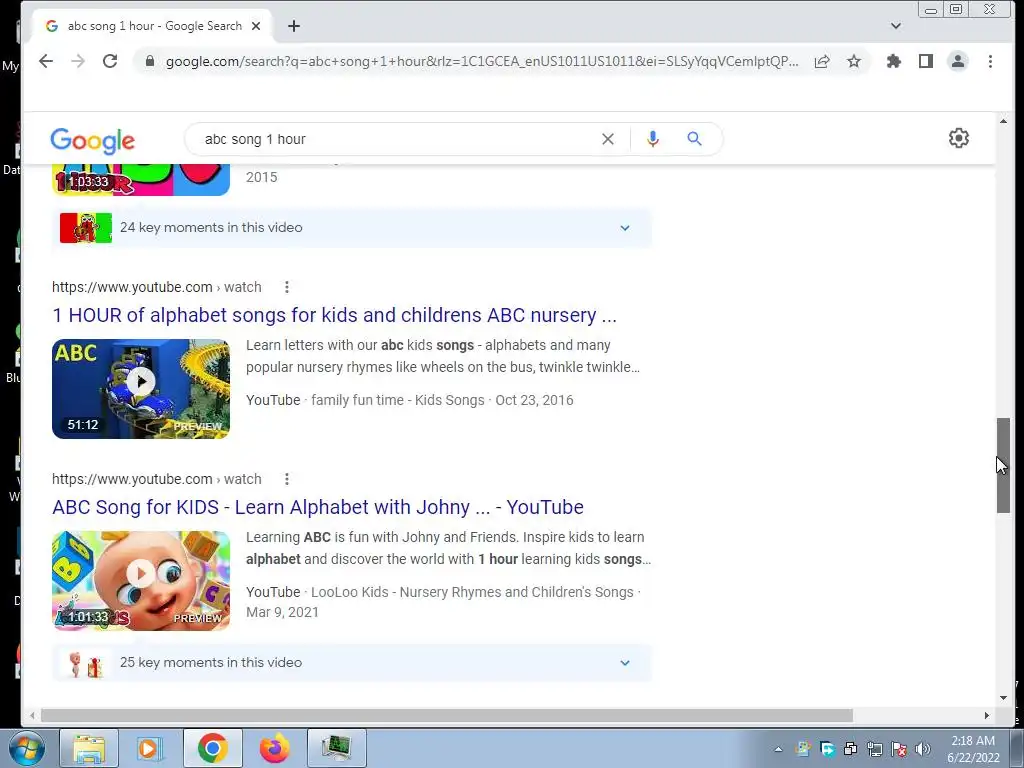Screen dimensions: 1024x768
Task: View site info via the lock icon
Action: click(x=150, y=61)
